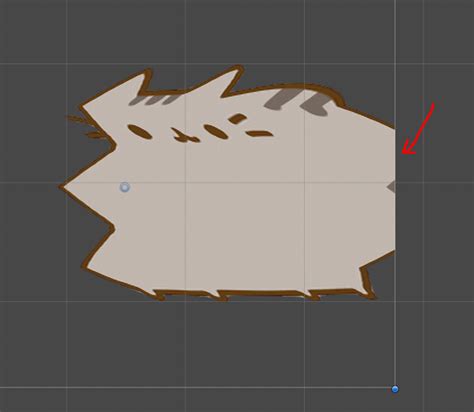The image size is (474, 412).
Task: Select the blue rect corner handle
Action: [395, 389]
